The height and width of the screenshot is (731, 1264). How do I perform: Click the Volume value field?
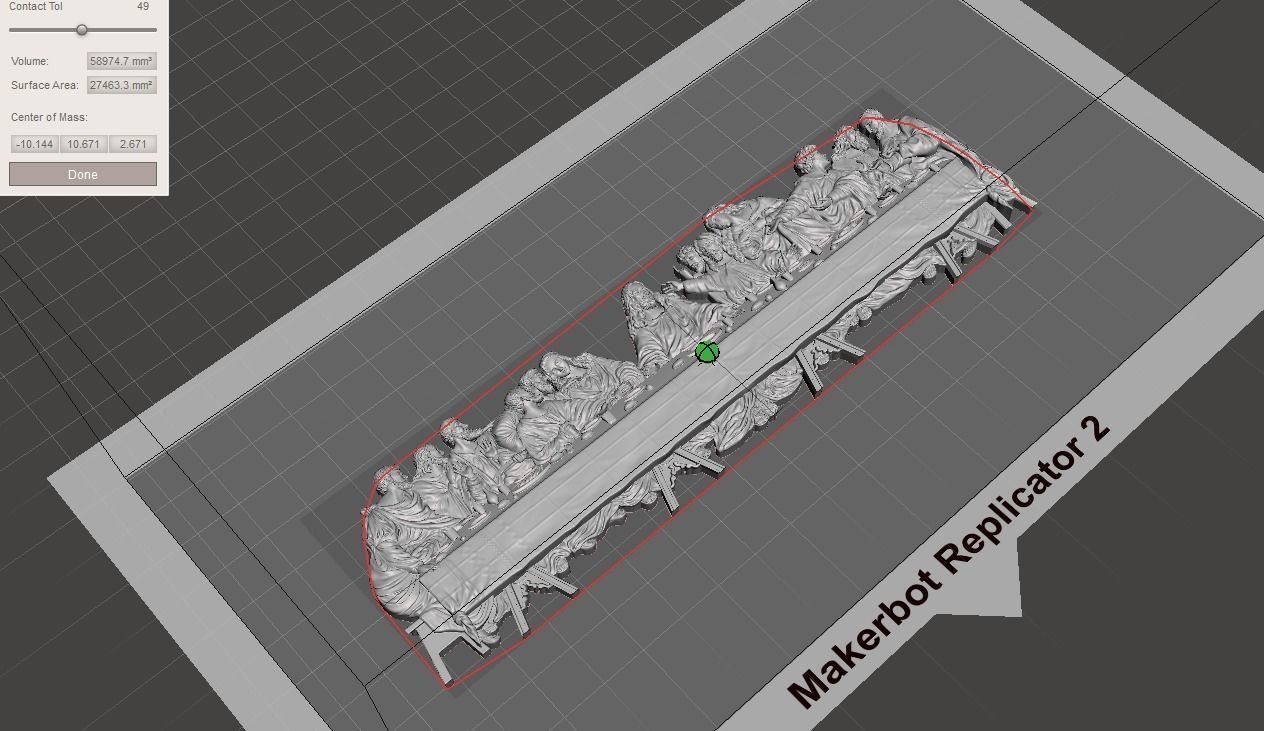click(121, 61)
